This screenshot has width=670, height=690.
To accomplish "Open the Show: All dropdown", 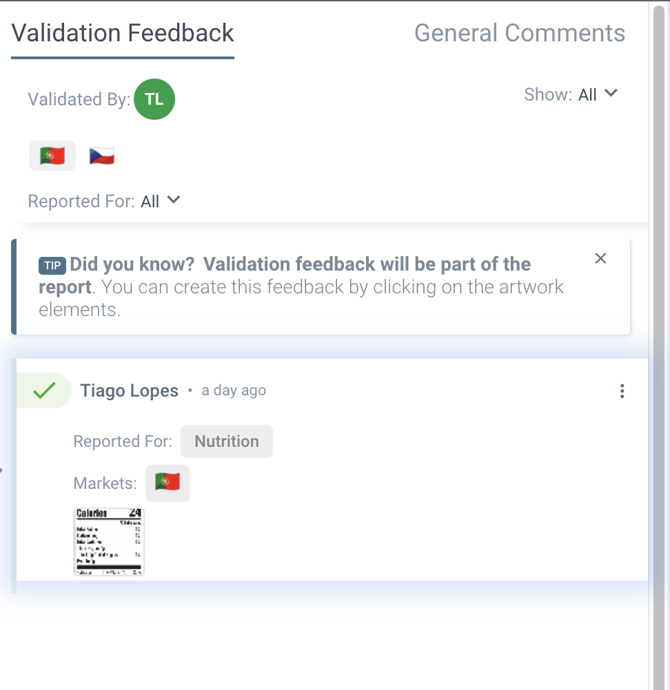I will click(571, 94).
